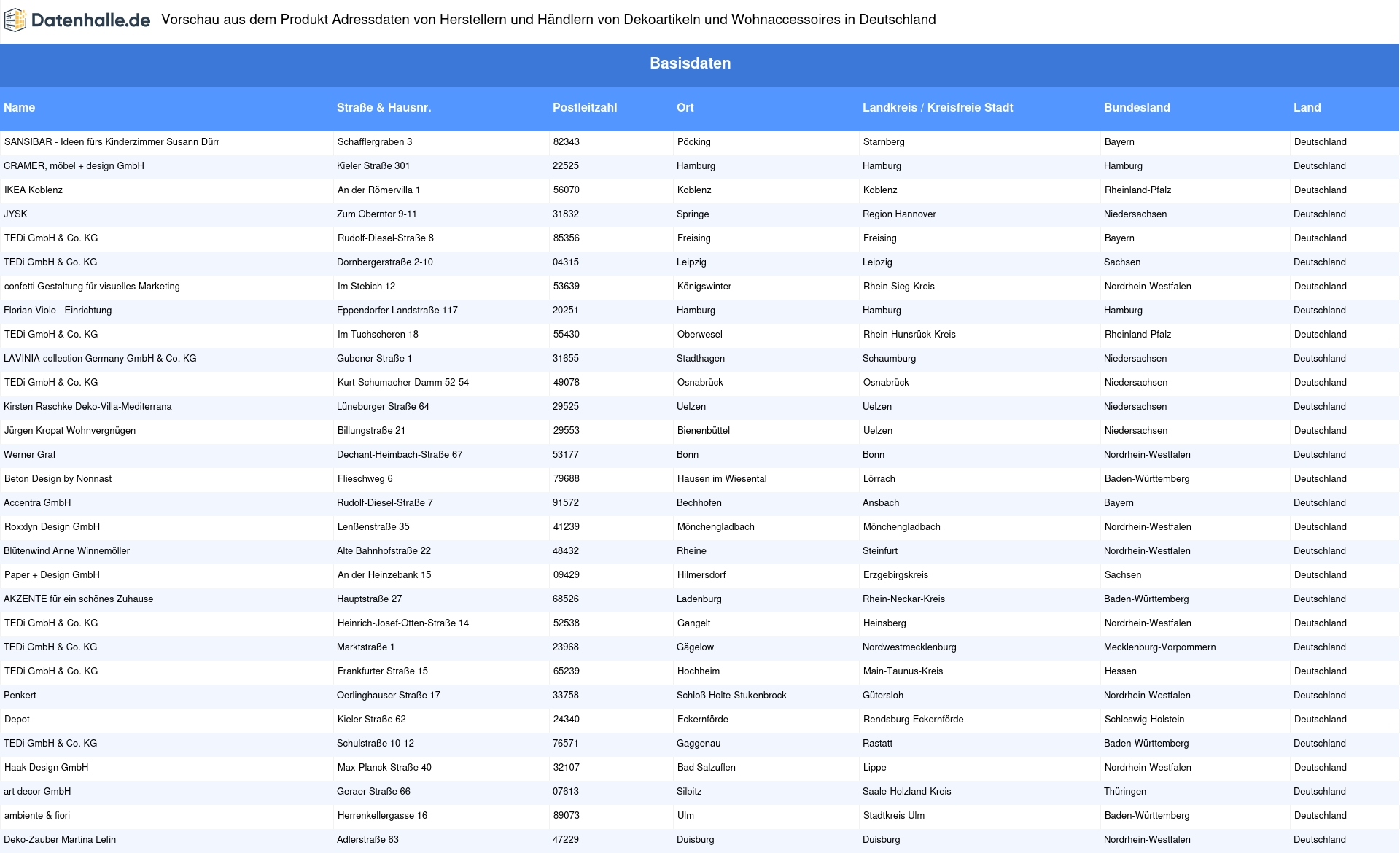The height and width of the screenshot is (853, 1400).
Task: Click the state Mecklenburg-Vorpommern
Action: tap(1159, 647)
